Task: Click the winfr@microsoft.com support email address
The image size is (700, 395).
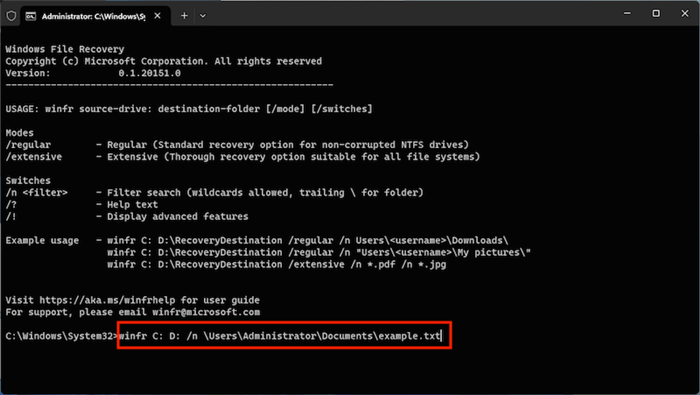Action: (x=206, y=312)
